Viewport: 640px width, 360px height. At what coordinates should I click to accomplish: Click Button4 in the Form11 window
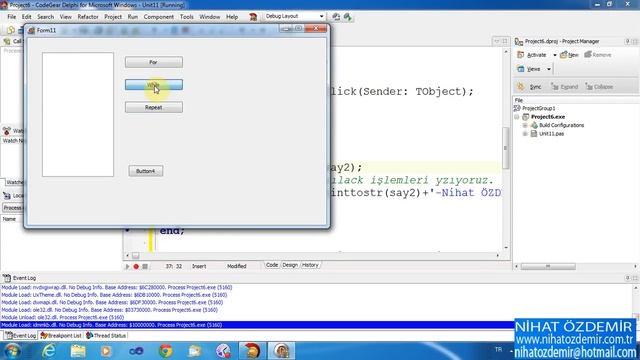tap(146, 171)
